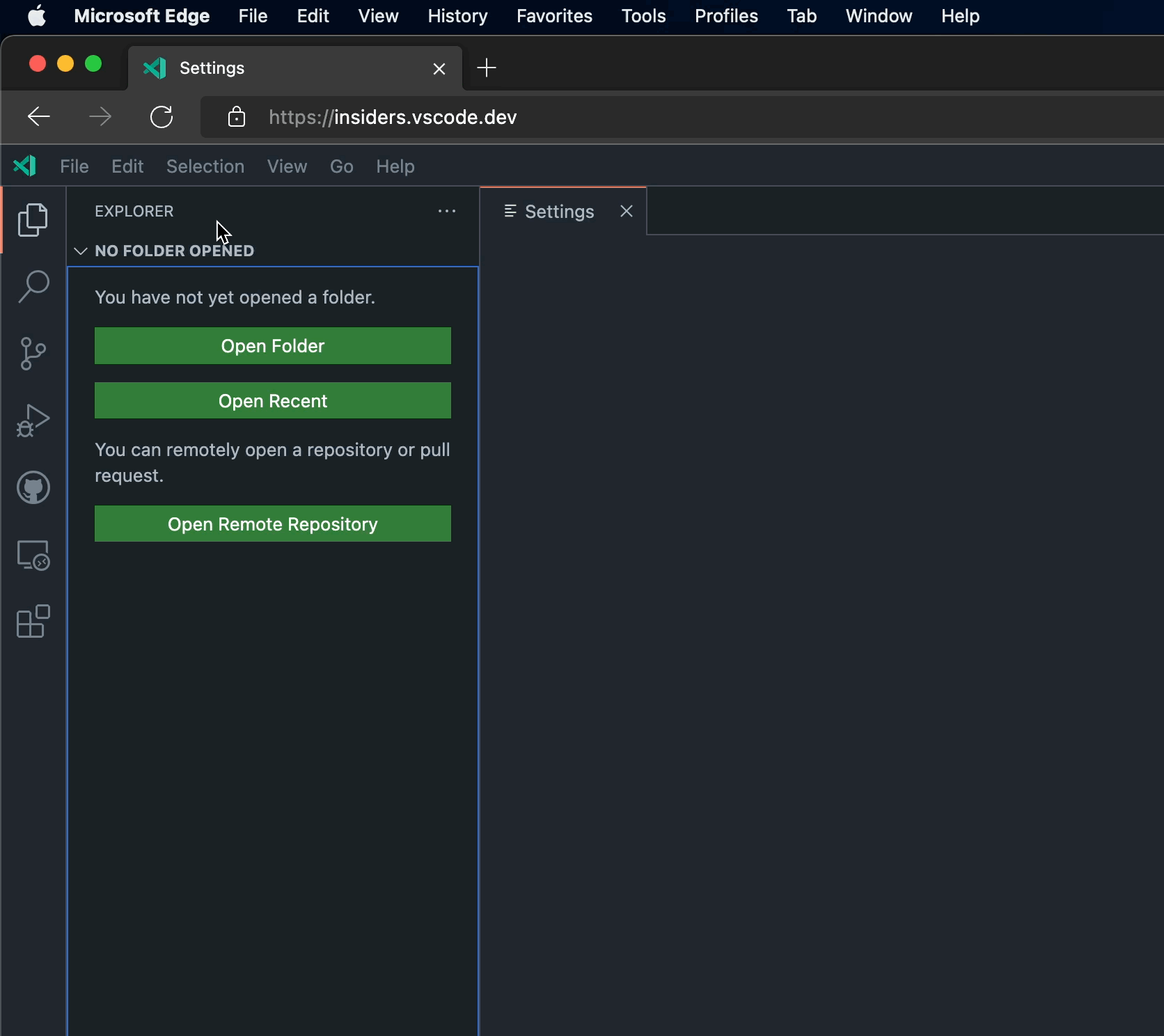Open the Favorites menu in macOS menu bar
1164x1036 pixels.
(x=554, y=15)
